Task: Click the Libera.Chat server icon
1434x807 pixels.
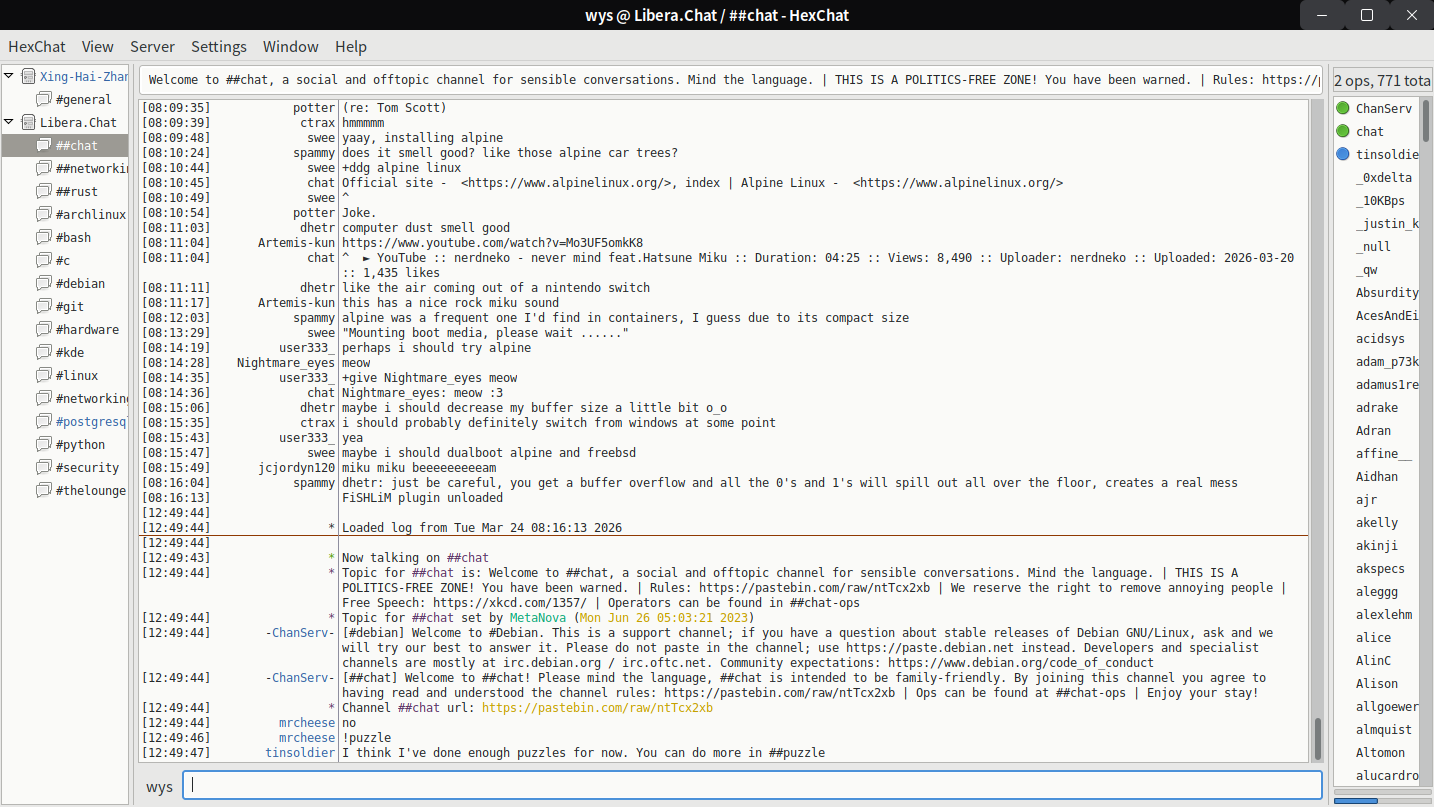Action: [x=28, y=122]
